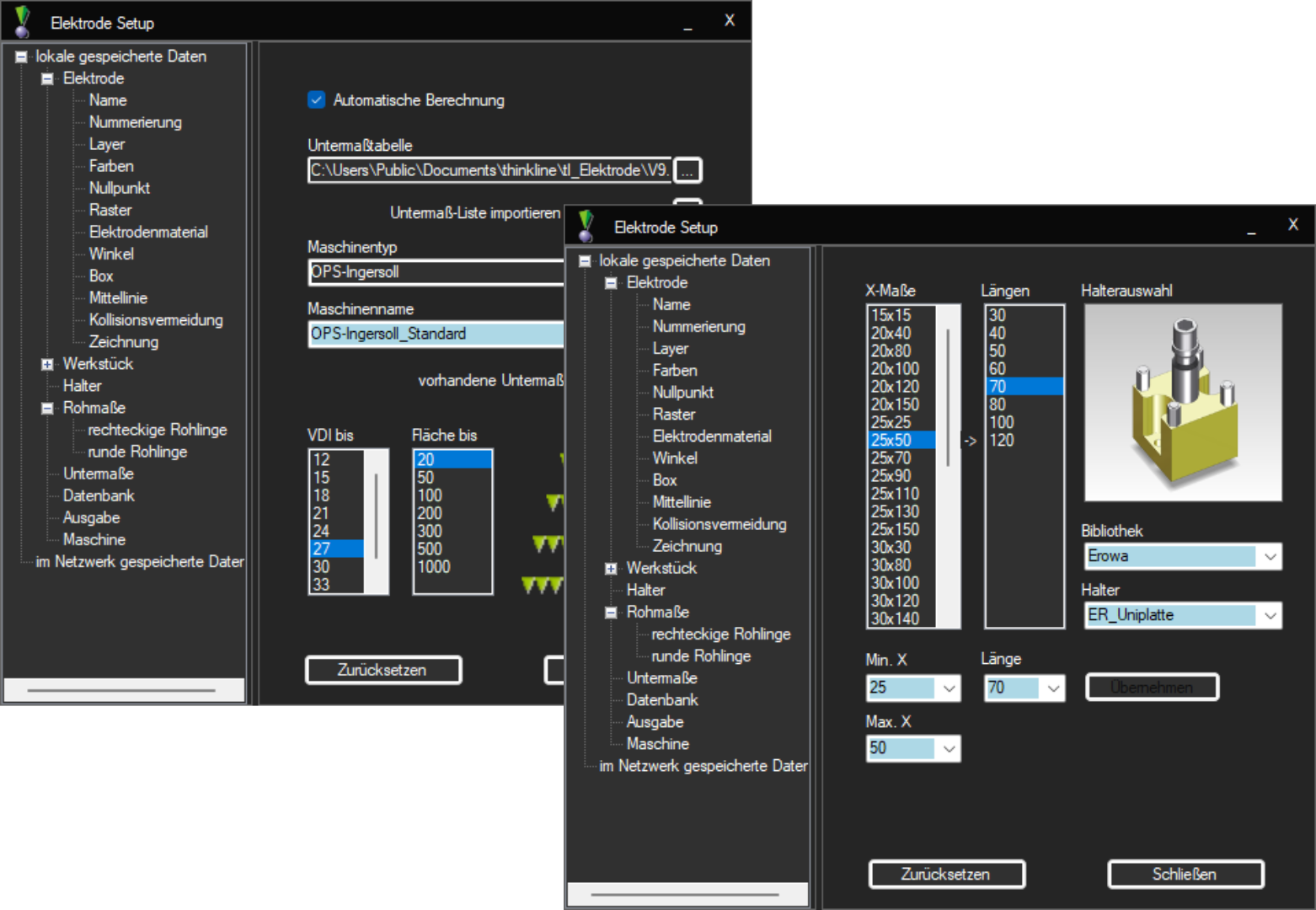Viewport: 1316px width, 910px height.
Task: Select 'im Netzwerk gespeicherte Daten' in the front tree
Action: coord(703,766)
